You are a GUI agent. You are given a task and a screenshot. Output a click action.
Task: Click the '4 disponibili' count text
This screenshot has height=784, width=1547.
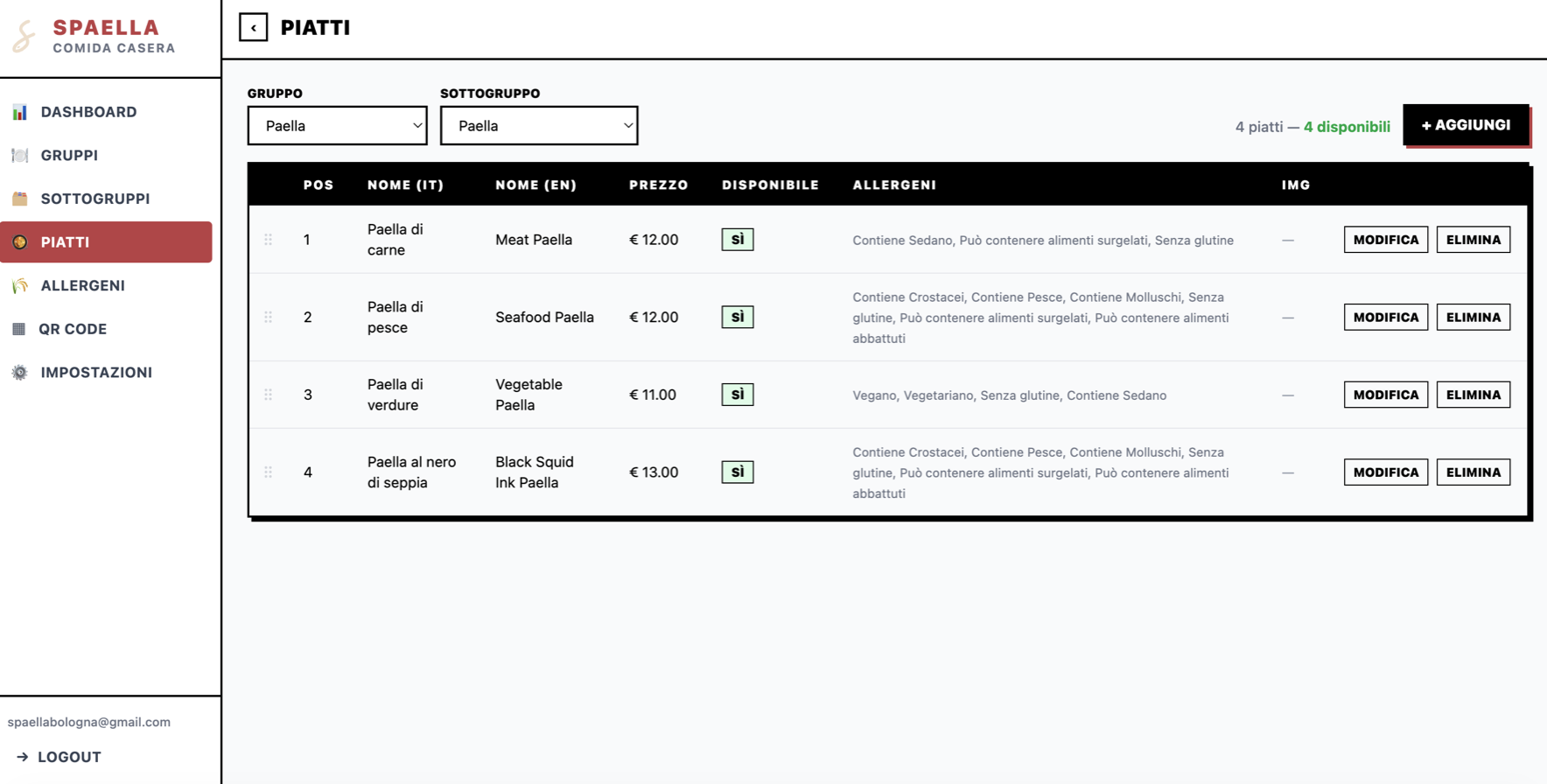pyautogui.click(x=1347, y=127)
